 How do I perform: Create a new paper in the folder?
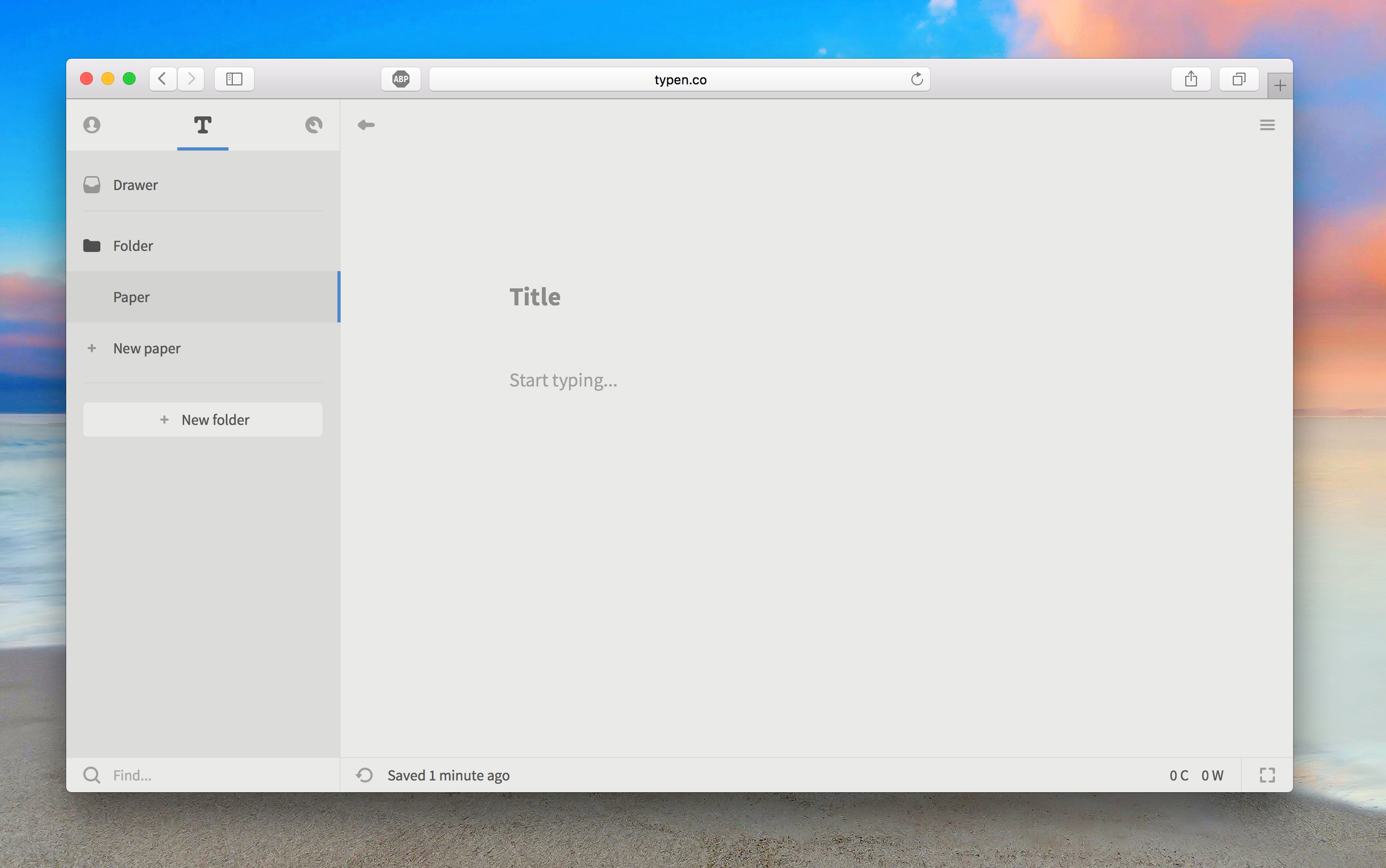point(147,349)
